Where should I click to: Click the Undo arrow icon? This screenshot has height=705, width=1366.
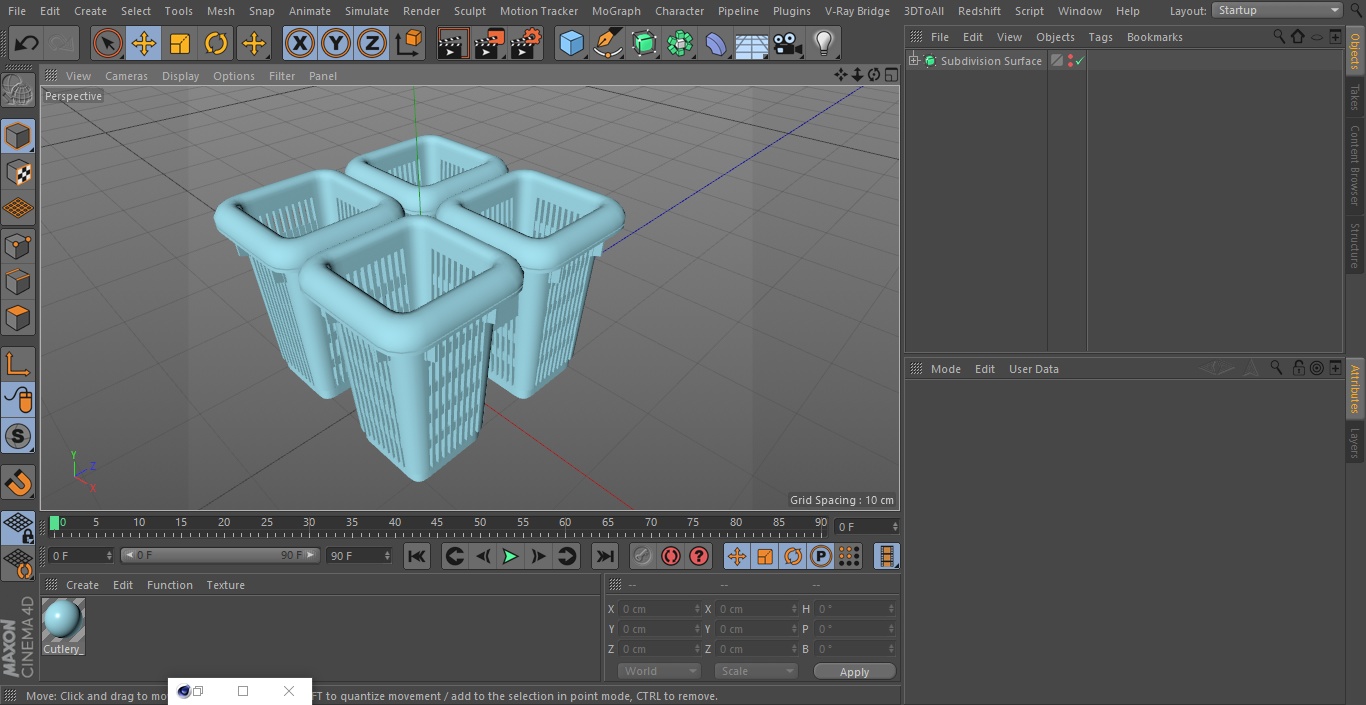tap(27, 44)
